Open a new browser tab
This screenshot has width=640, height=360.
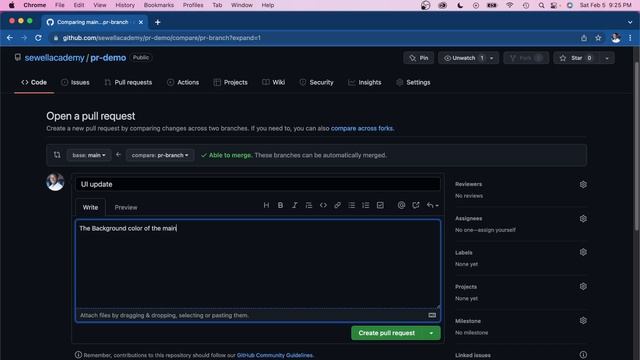click(x=158, y=22)
